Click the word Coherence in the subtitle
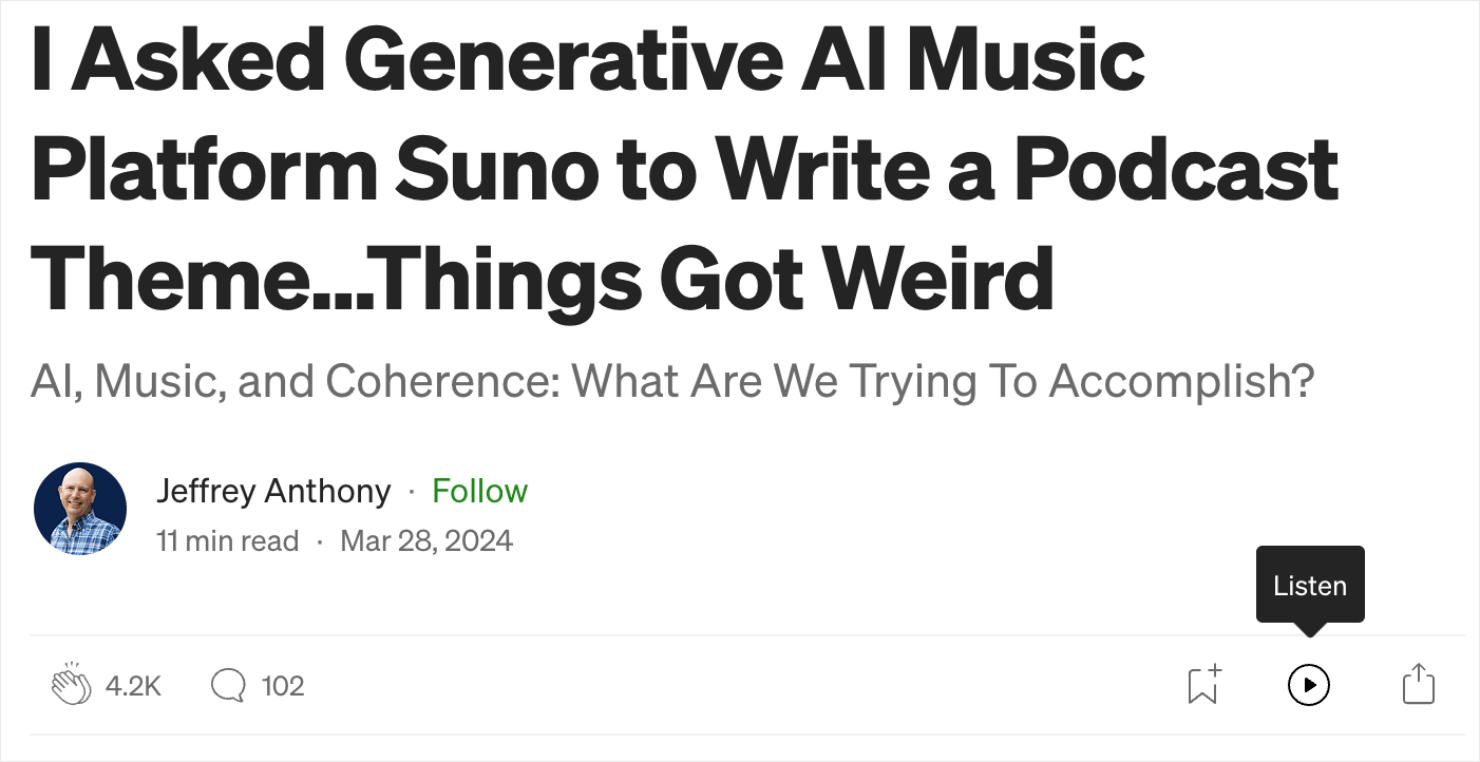Image resolution: width=1480 pixels, height=762 pixels. click(x=437, y=381)
